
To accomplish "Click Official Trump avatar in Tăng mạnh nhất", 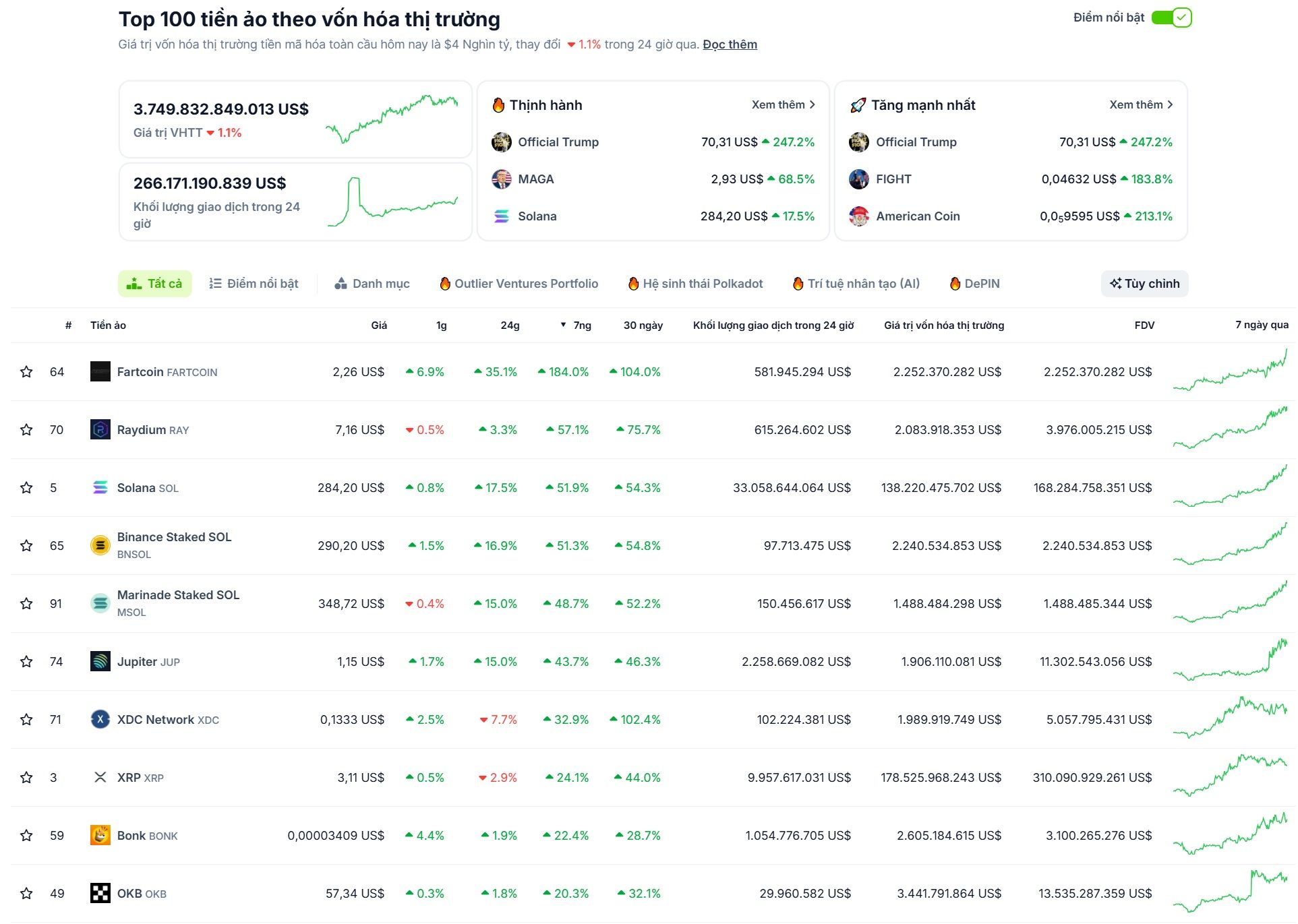I will click(859, 142).
